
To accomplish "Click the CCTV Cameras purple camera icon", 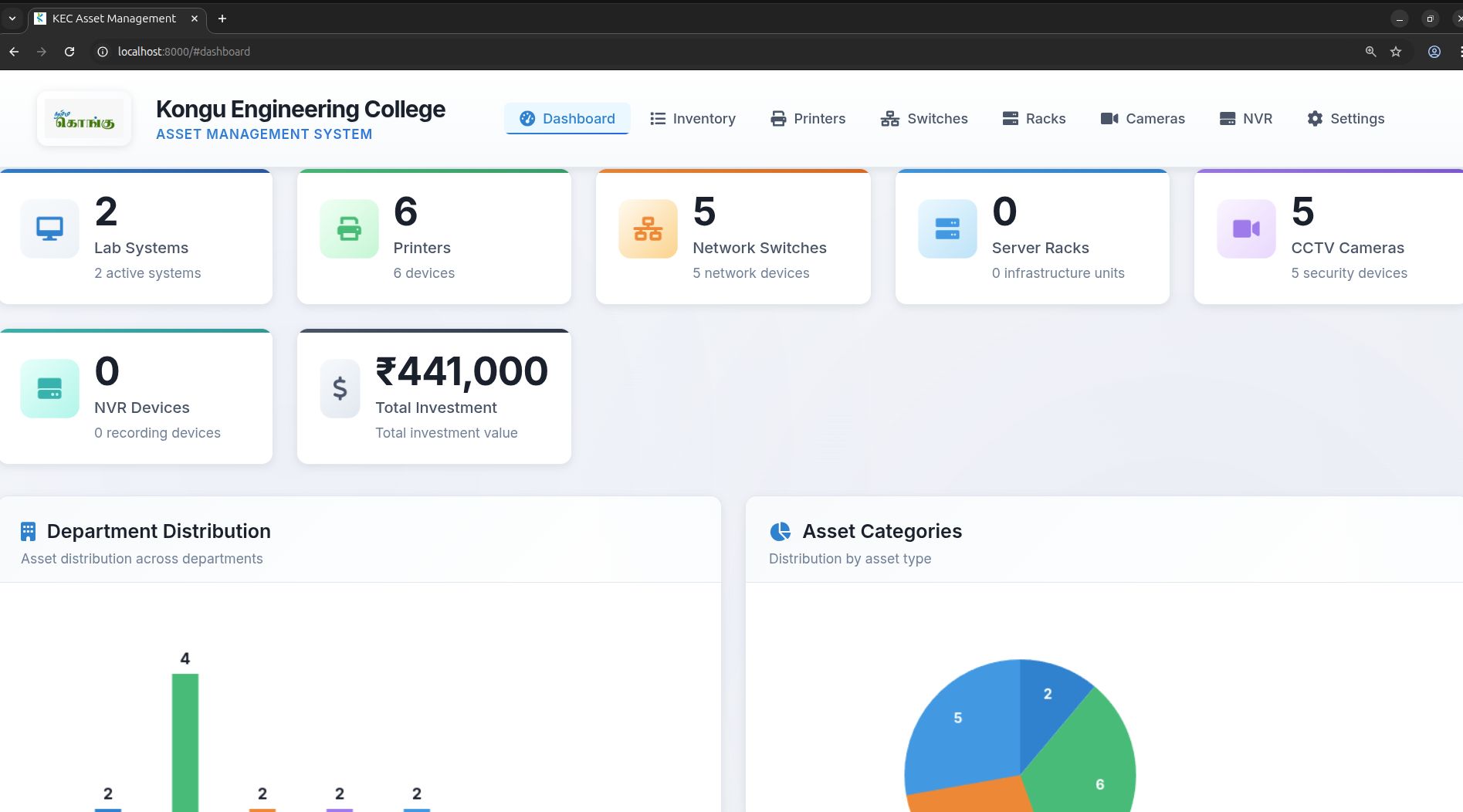I will point(1245,228).
